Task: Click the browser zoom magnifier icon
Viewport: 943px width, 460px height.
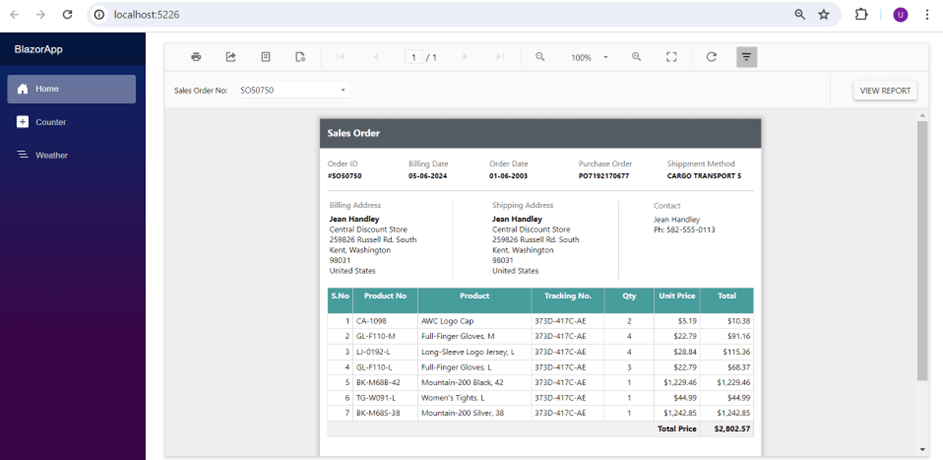Action: coord(799,14)
